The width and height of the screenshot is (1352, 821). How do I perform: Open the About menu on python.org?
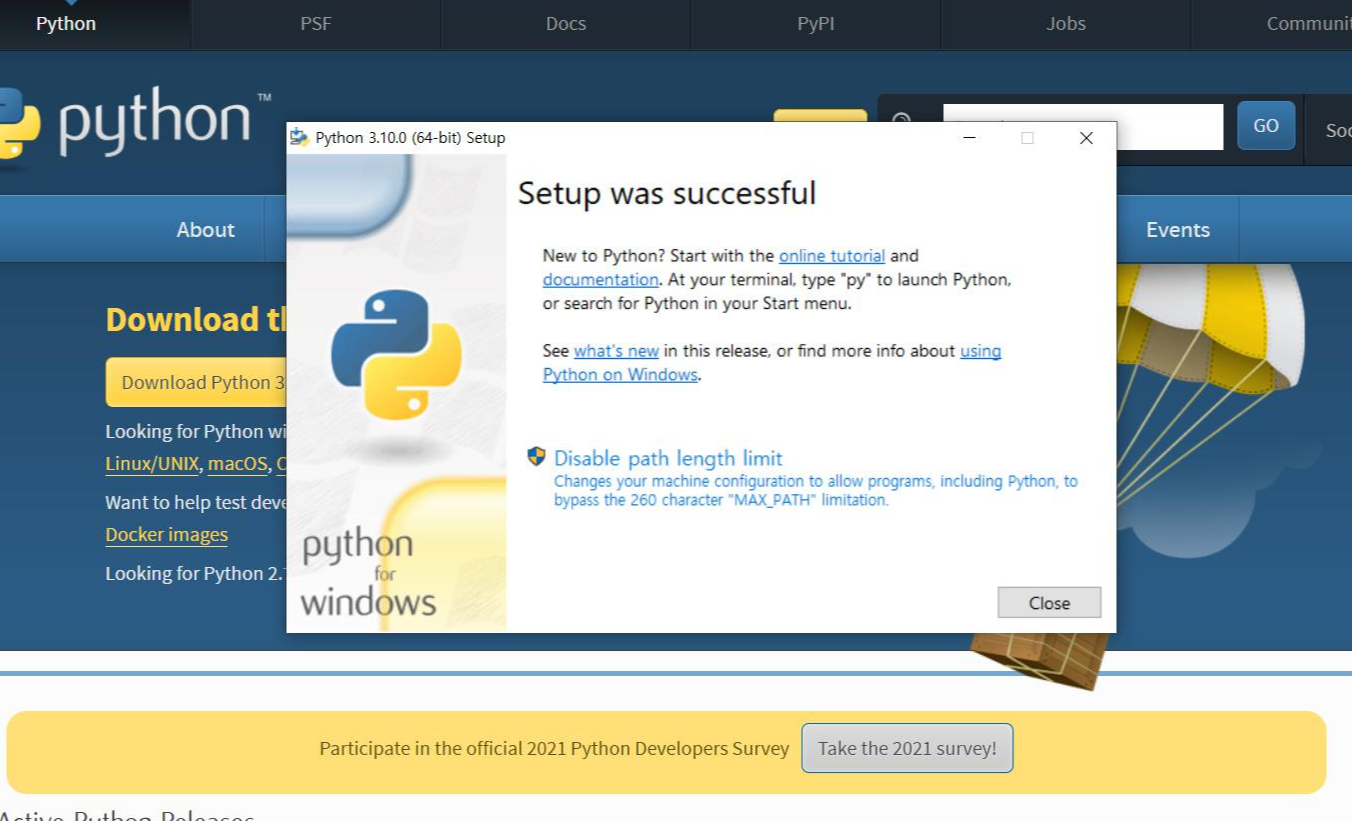click(x=205, y=229)
